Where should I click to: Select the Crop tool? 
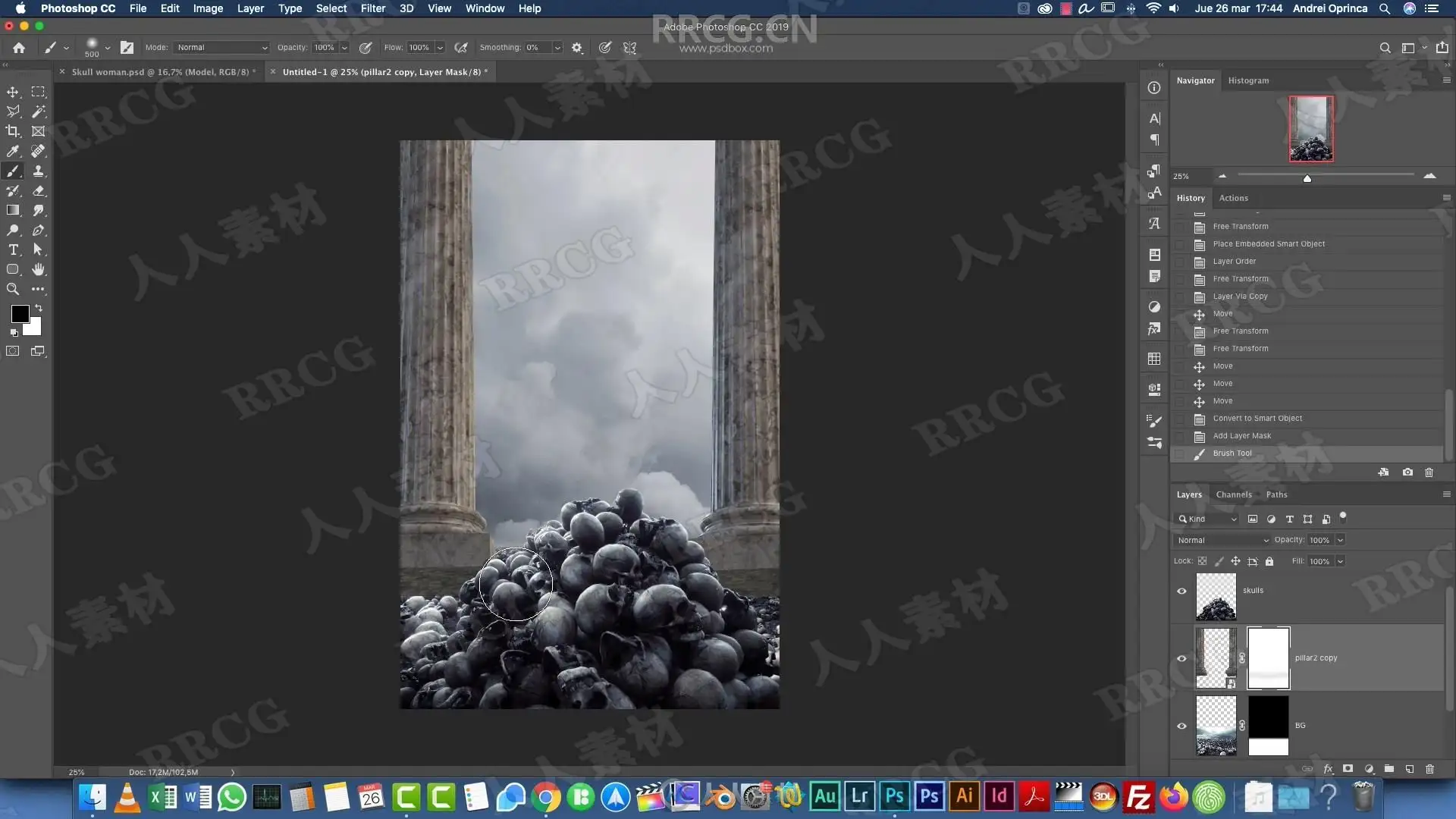click(x=13, y=131)
